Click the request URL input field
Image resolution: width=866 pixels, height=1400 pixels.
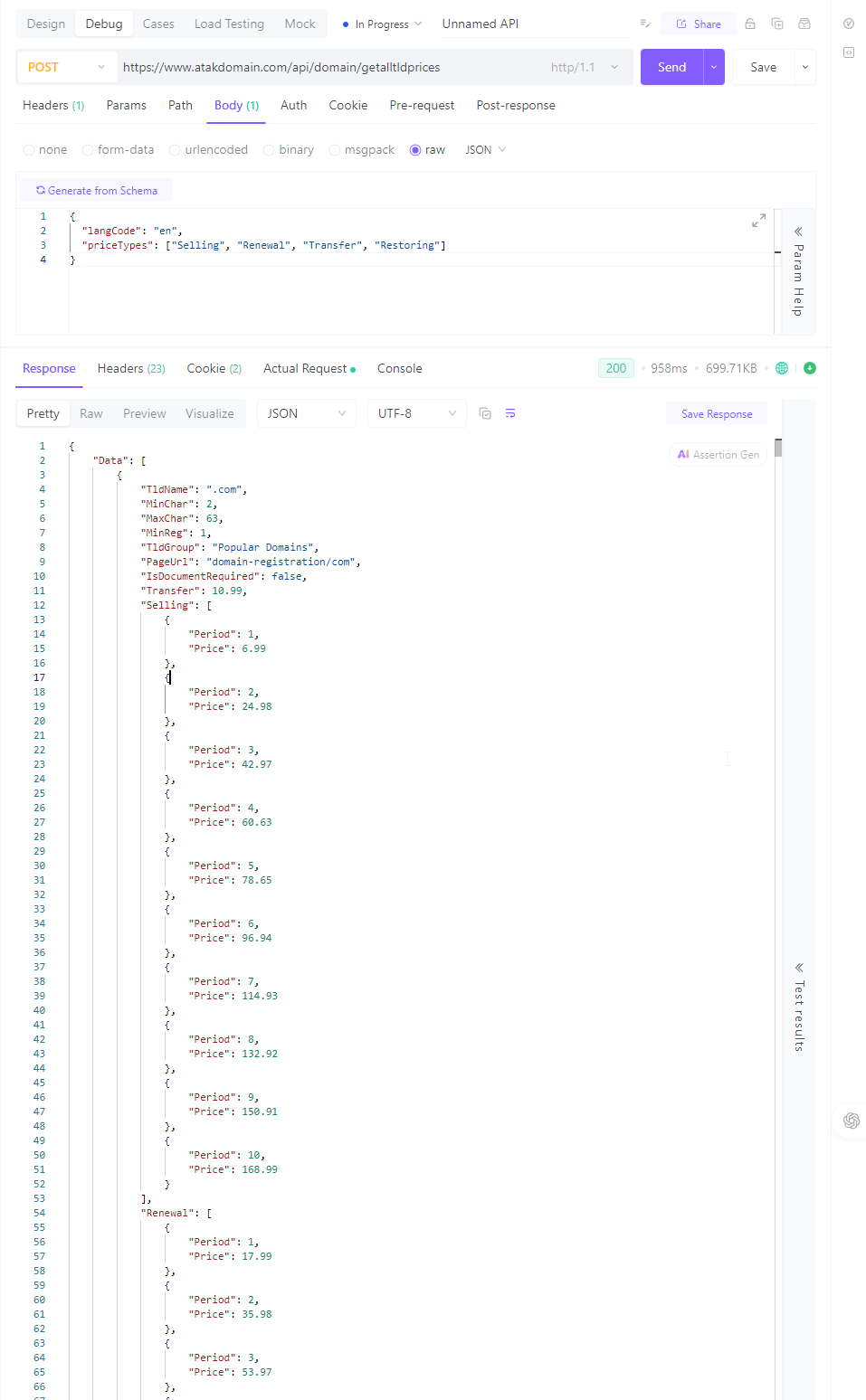[330, 67]
